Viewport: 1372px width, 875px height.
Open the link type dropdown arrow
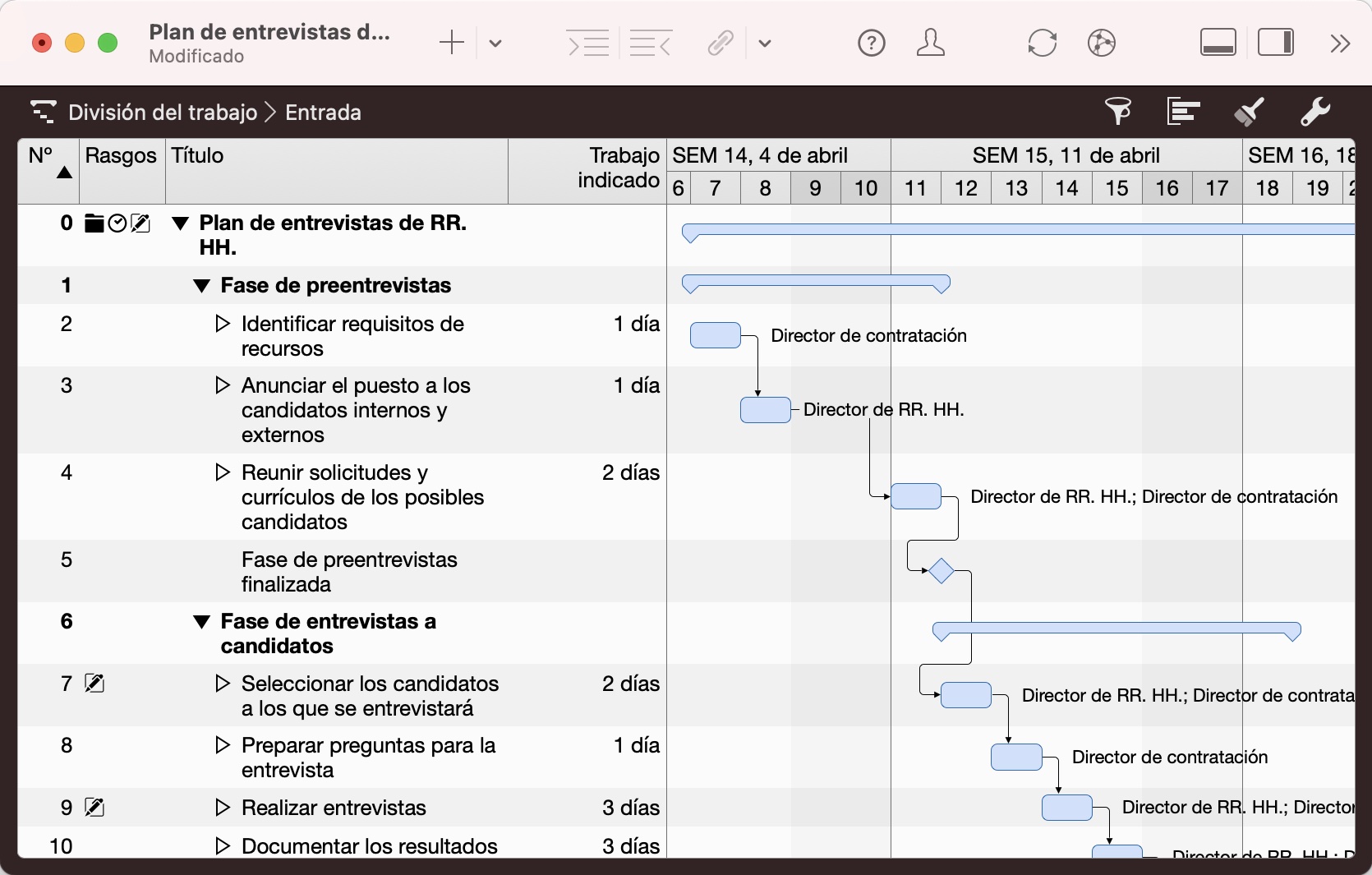[765, 44]
